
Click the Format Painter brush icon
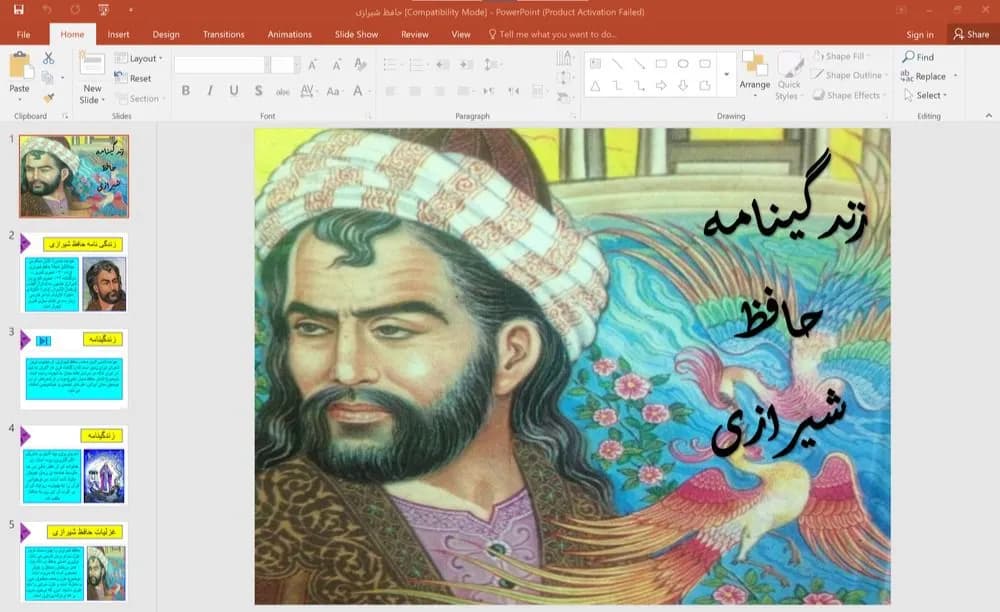48,98
